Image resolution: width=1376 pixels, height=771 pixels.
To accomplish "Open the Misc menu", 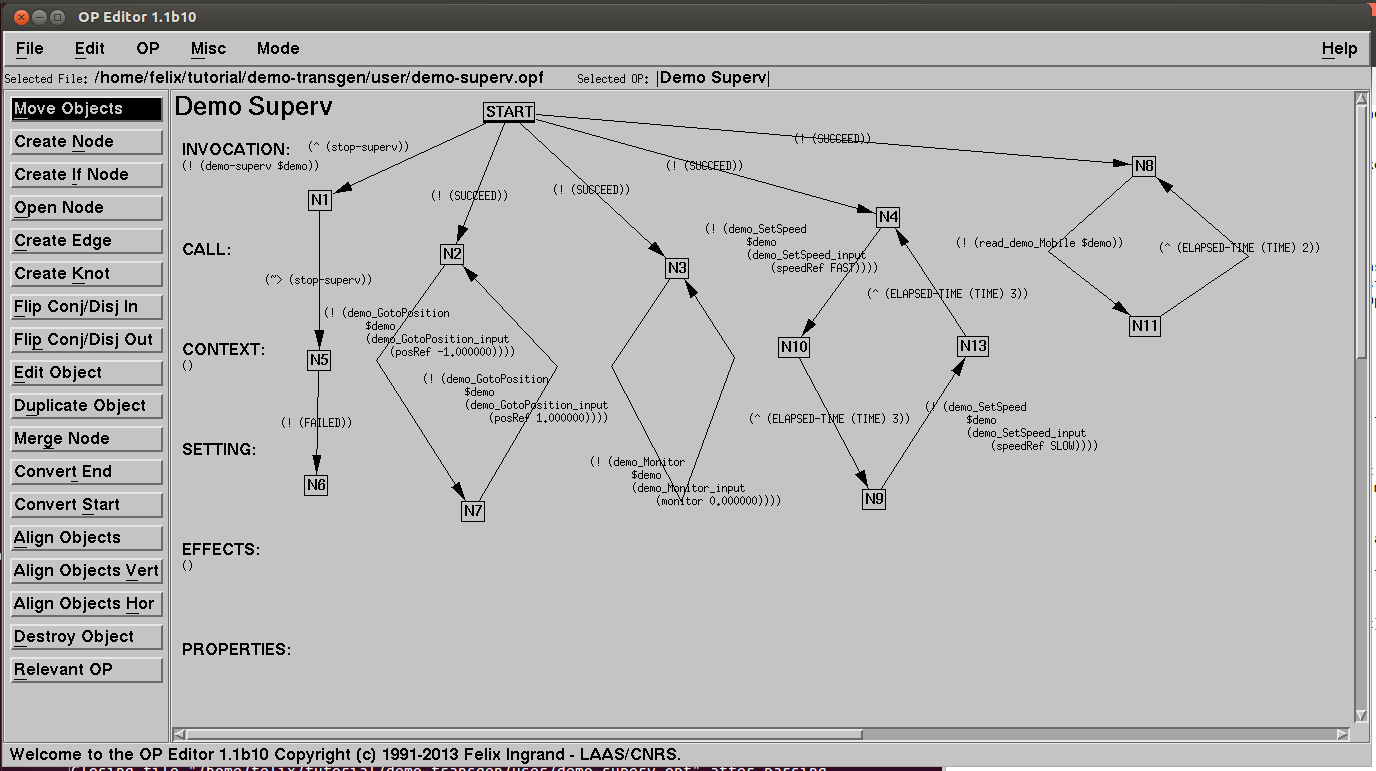I will tap(208, 48).
